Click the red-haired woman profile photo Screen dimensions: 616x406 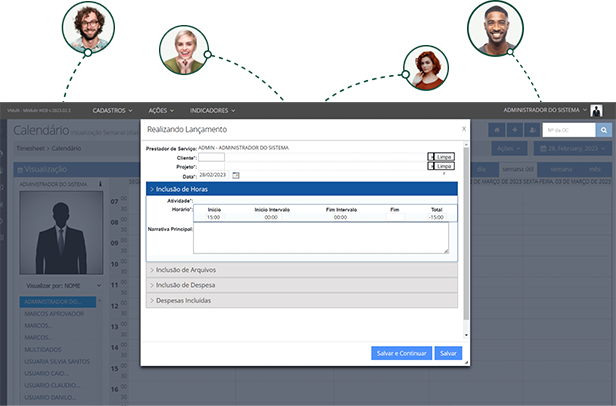[422, 69]
